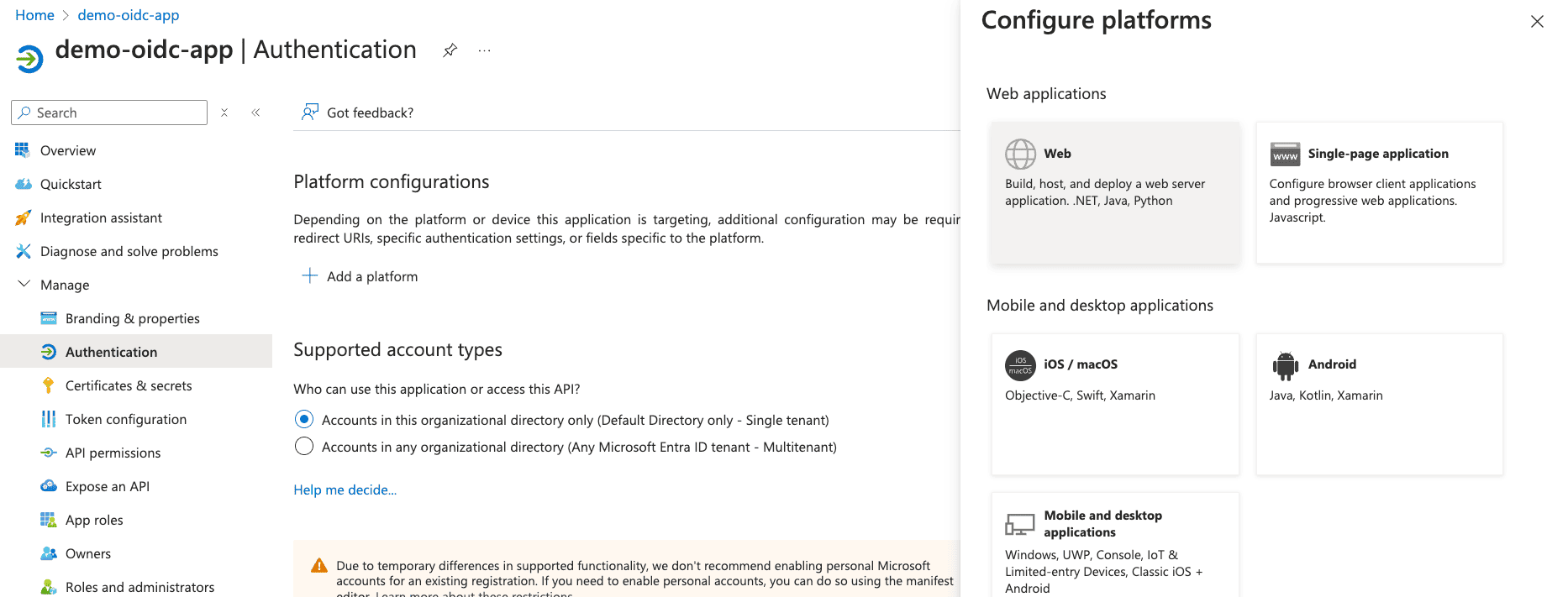Choose the Multitenant accounts option
This screenshot has height=597, width=1568.
[x=303, y=446]
